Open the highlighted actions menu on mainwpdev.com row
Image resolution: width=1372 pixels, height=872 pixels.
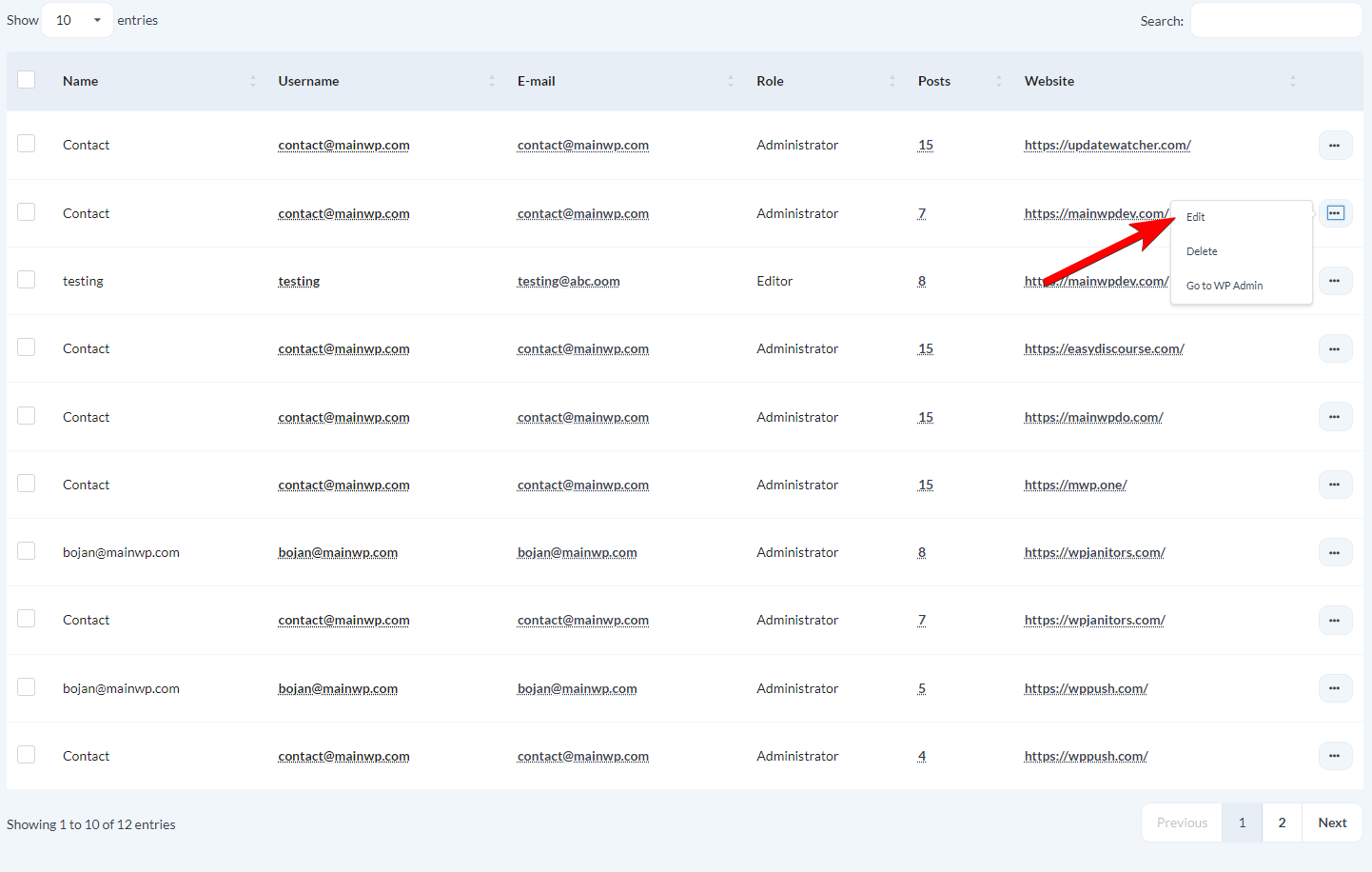[1335, 212]
